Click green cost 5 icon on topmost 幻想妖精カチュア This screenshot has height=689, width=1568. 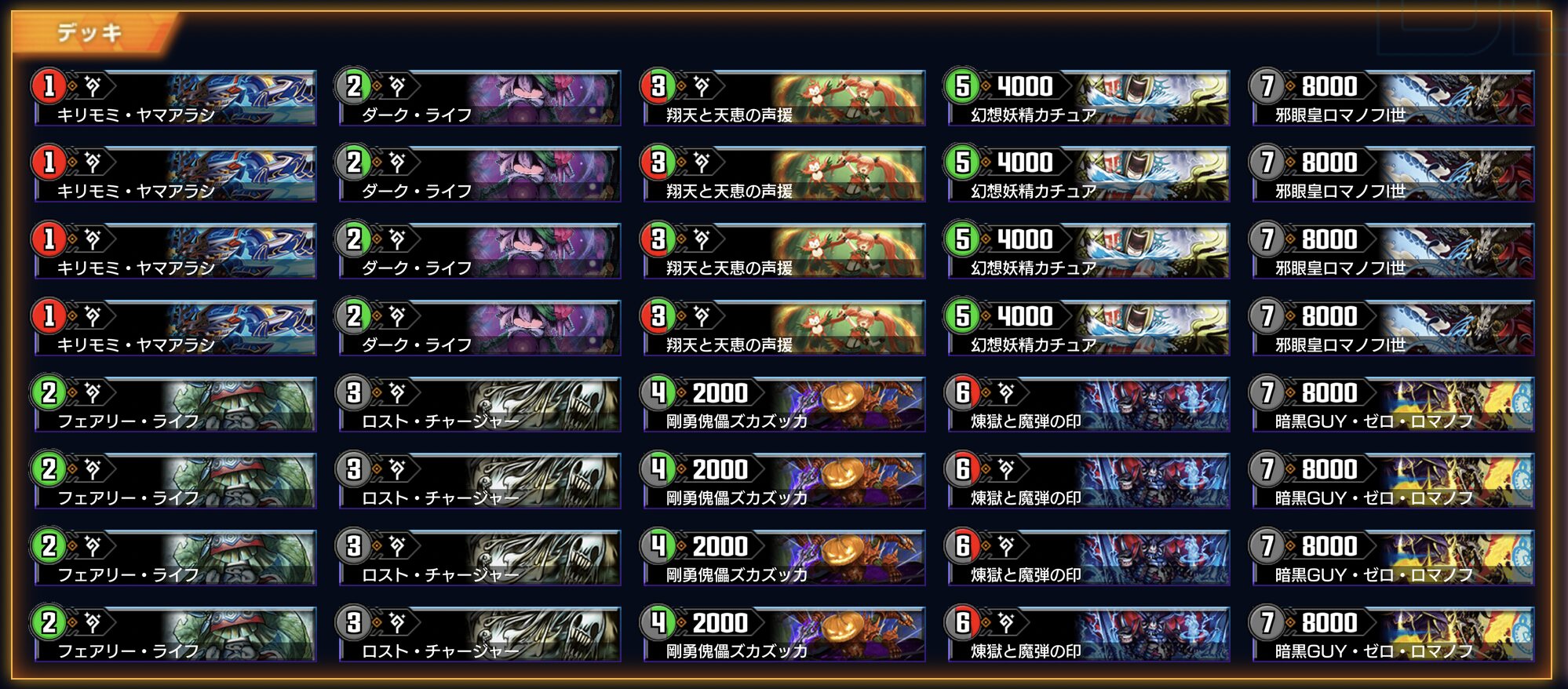tap(962, 86)
